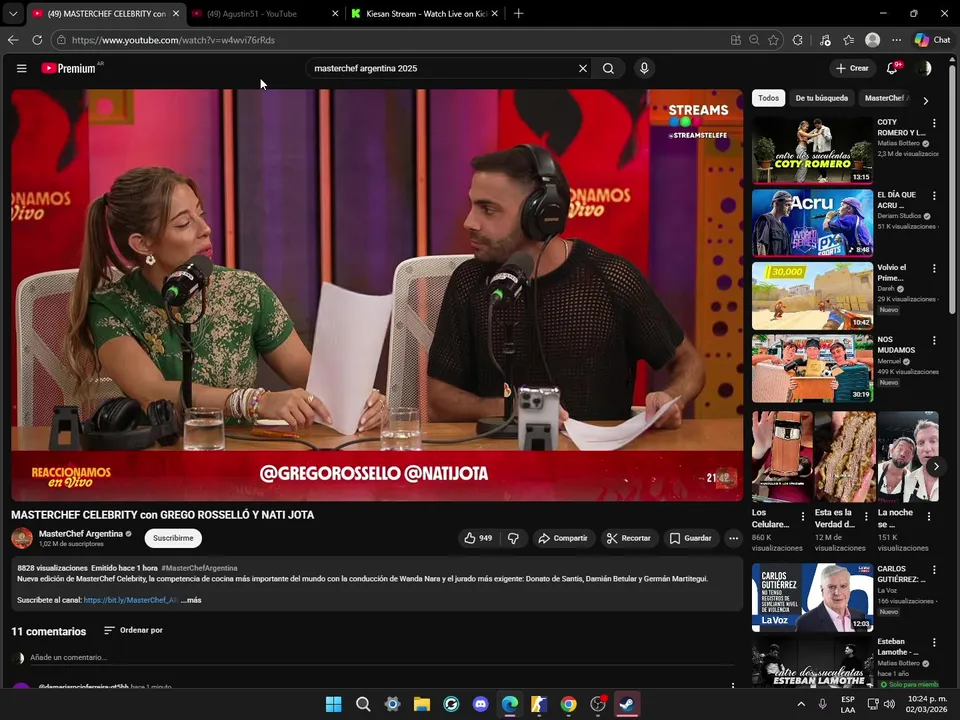Image resolution: width=960 pixels, height=720 pixels.
Task: Open Ordenar por sort dropdown
Action: 133,630
